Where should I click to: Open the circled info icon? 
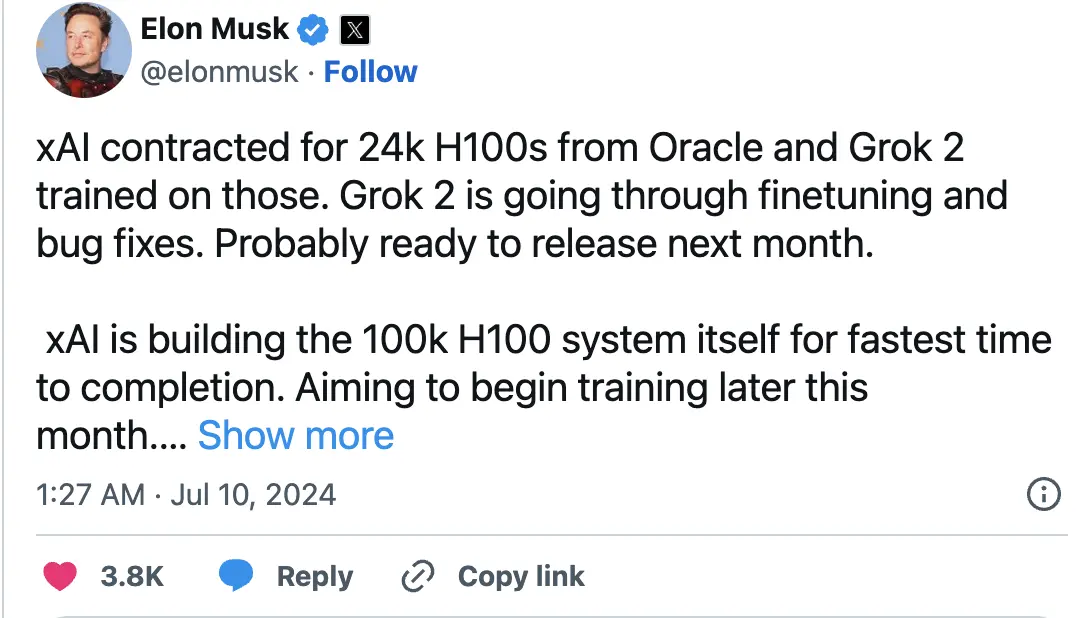pos(1043,494)
